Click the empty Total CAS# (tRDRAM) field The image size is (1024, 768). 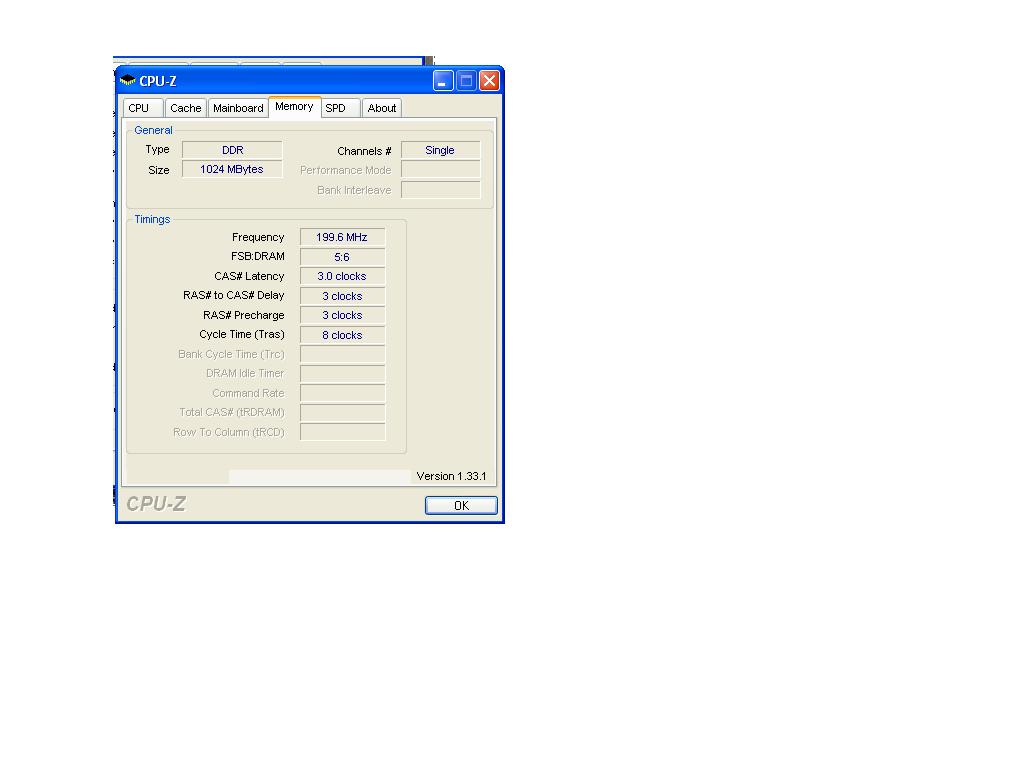[342, 413]
